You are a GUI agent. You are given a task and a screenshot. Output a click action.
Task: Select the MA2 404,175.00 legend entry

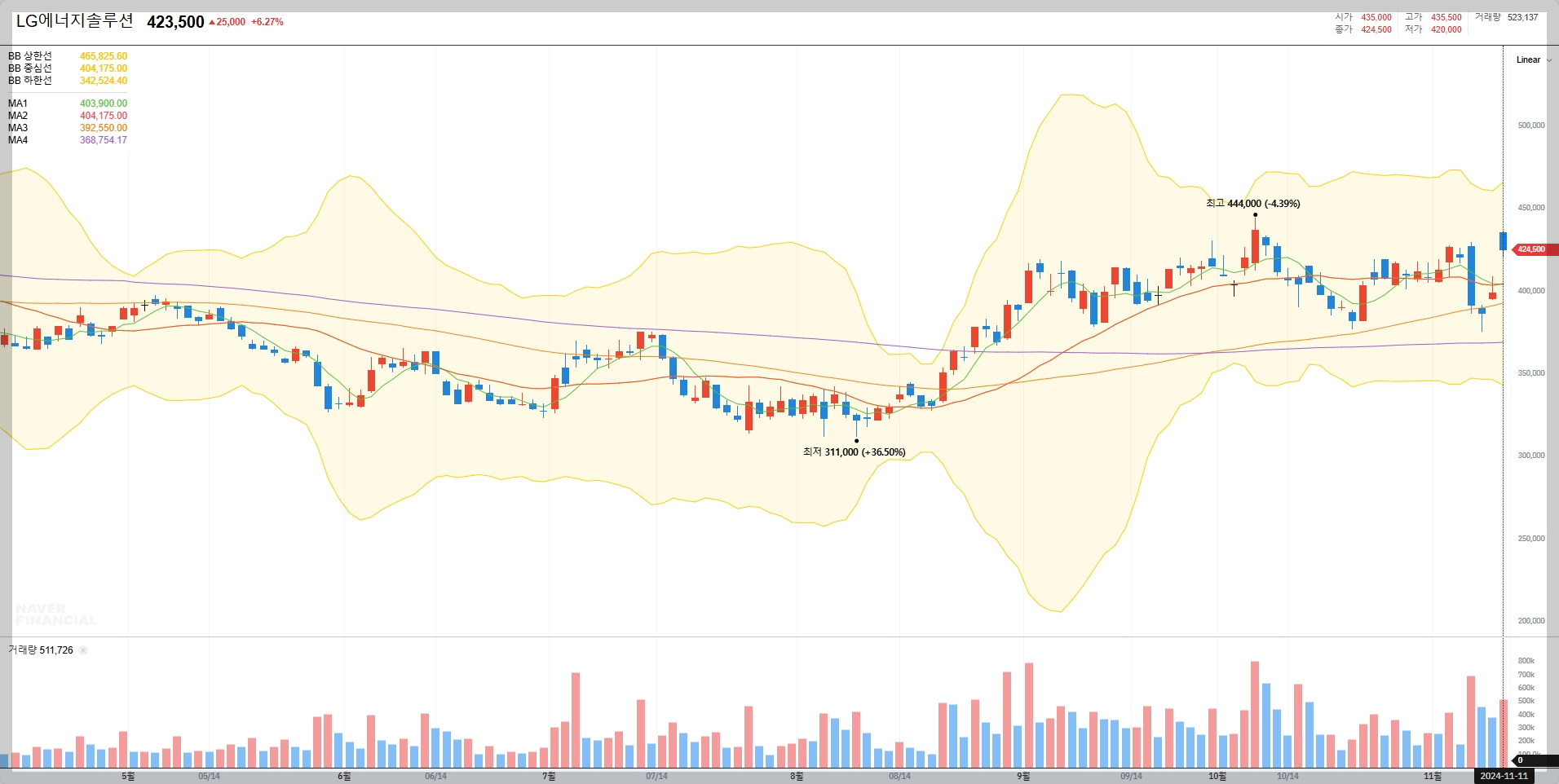coord(68,116)
